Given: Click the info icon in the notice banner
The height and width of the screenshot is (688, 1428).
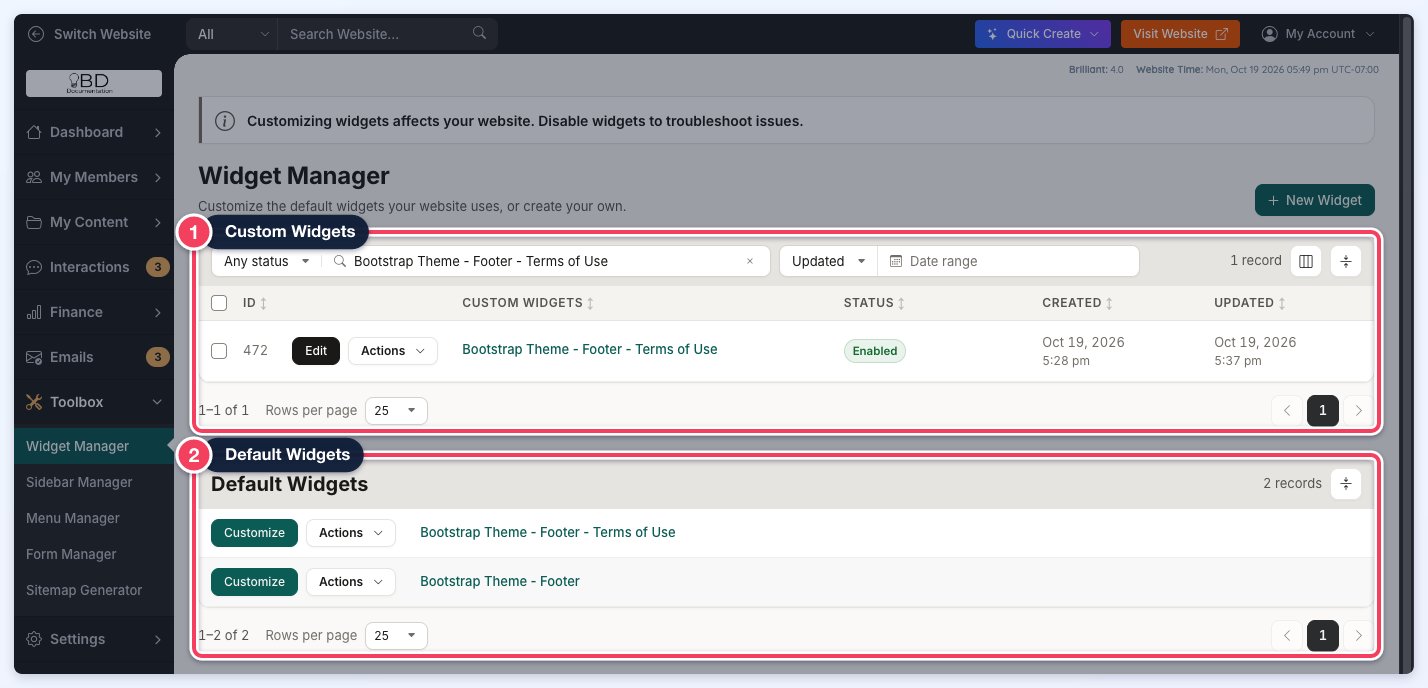Looking at the screenshot, I should 226,121.
